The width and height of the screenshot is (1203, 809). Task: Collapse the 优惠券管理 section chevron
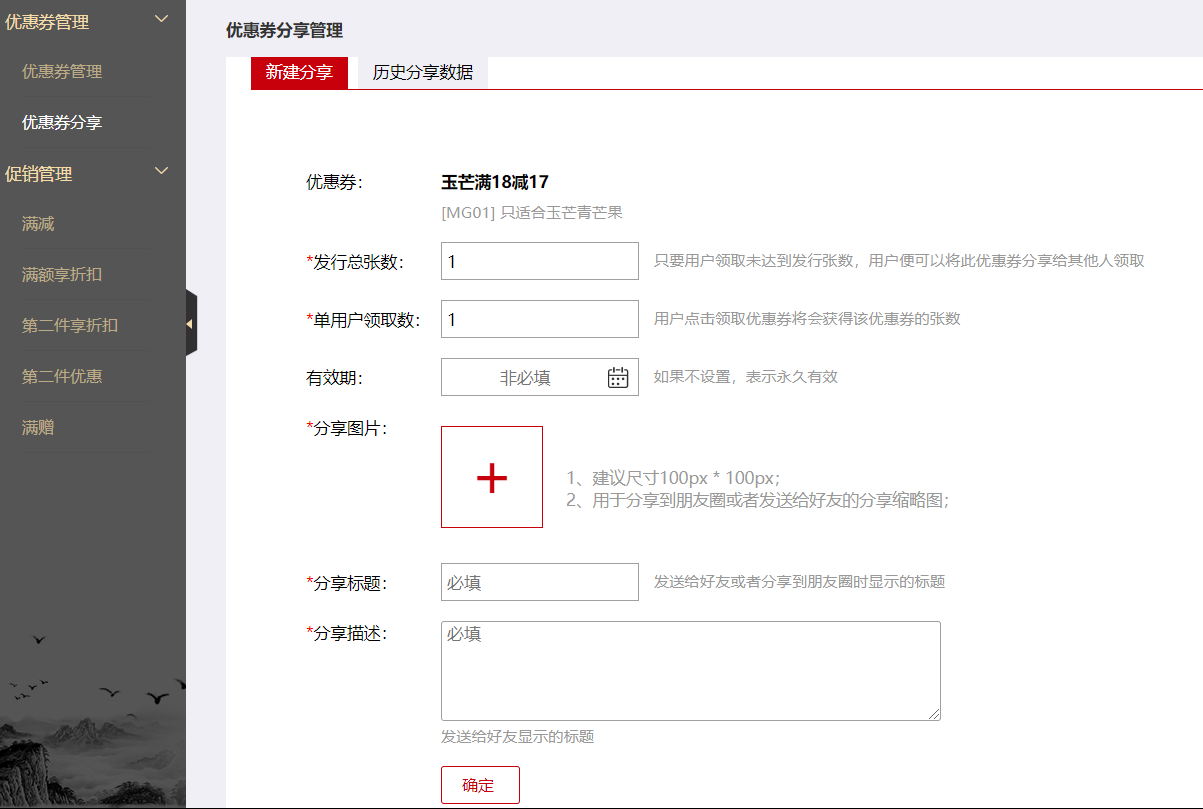pyautogui.click(x=161, y=18)
